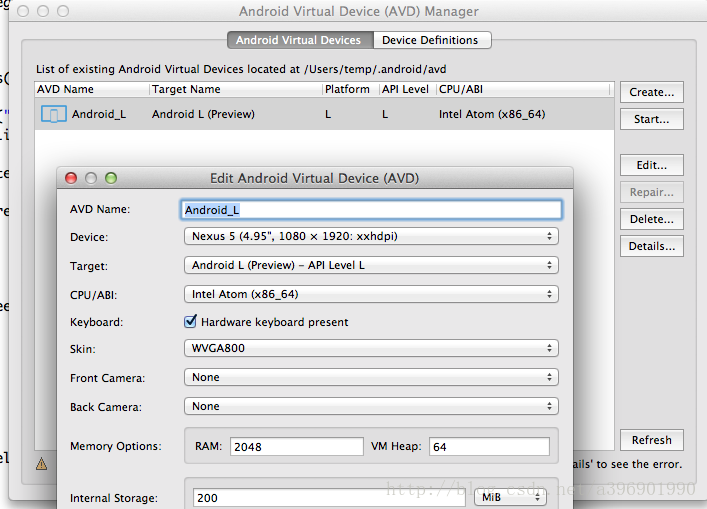Click the warning triangle icon at the bottom left

click(41, 463)
